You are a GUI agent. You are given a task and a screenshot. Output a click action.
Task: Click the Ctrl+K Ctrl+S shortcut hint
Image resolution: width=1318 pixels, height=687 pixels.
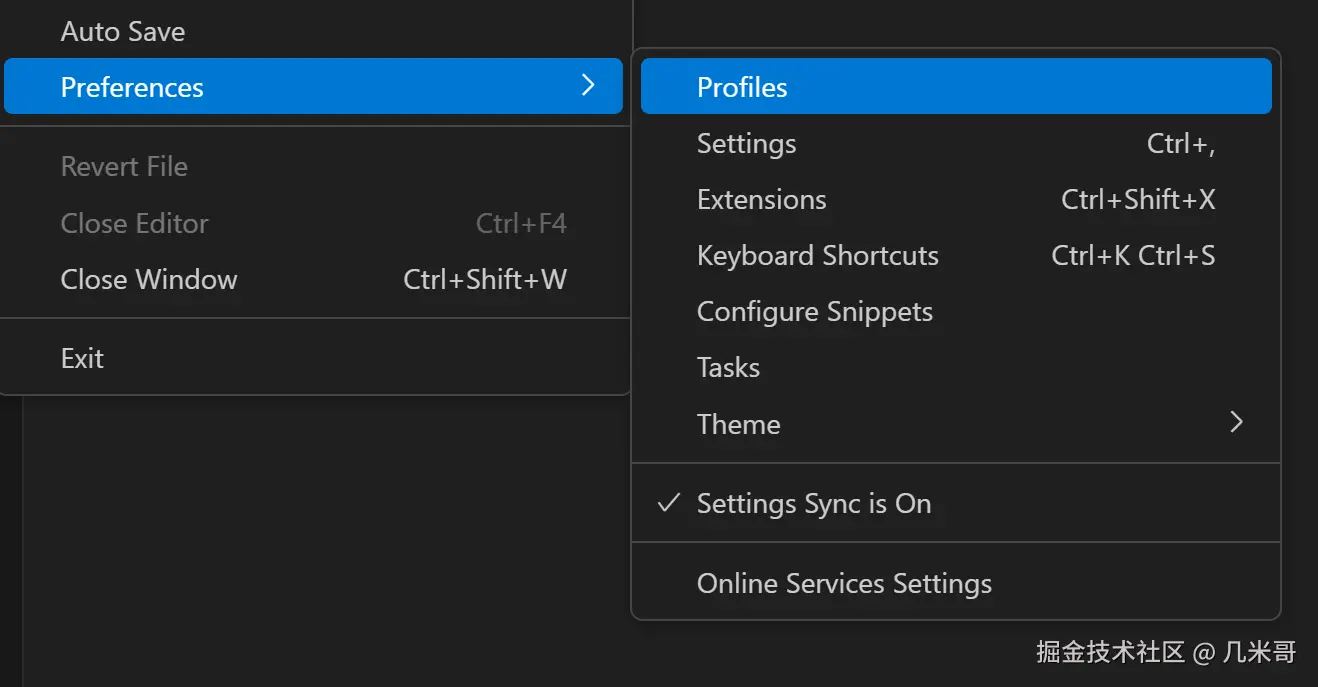point(1133,256)
